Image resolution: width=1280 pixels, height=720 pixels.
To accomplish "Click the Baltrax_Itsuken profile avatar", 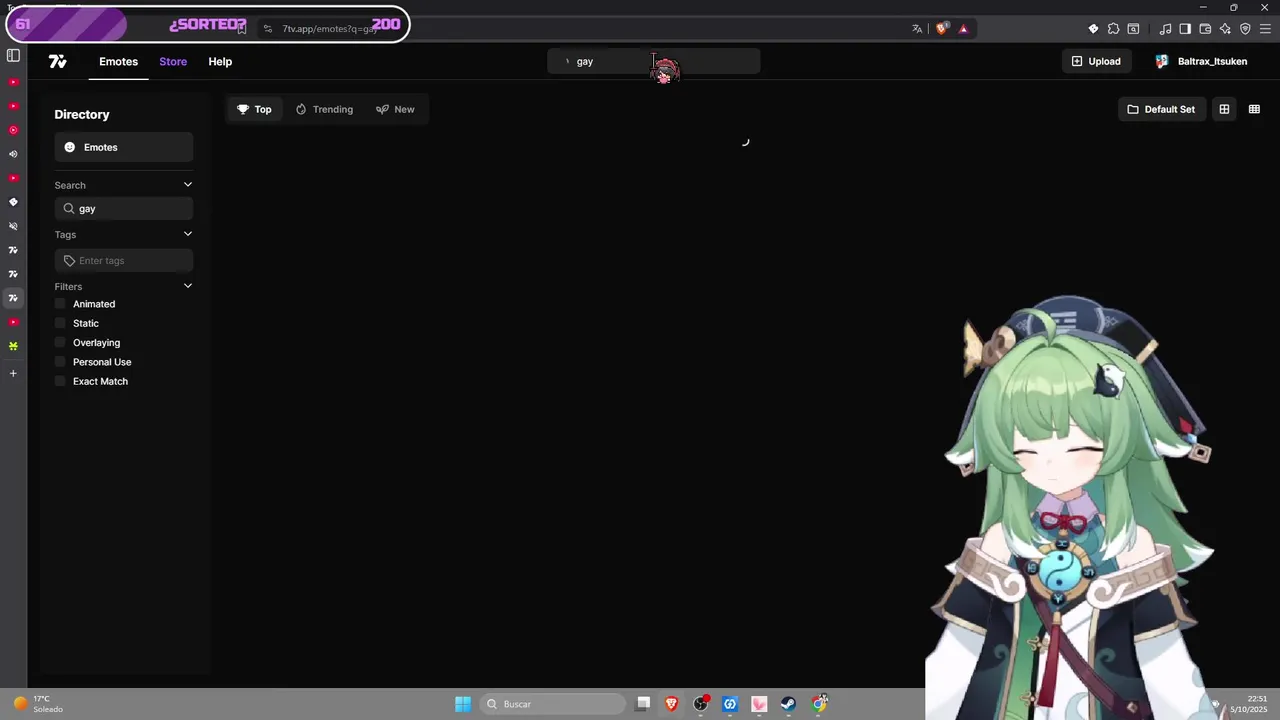I will tap(1162, 62).
